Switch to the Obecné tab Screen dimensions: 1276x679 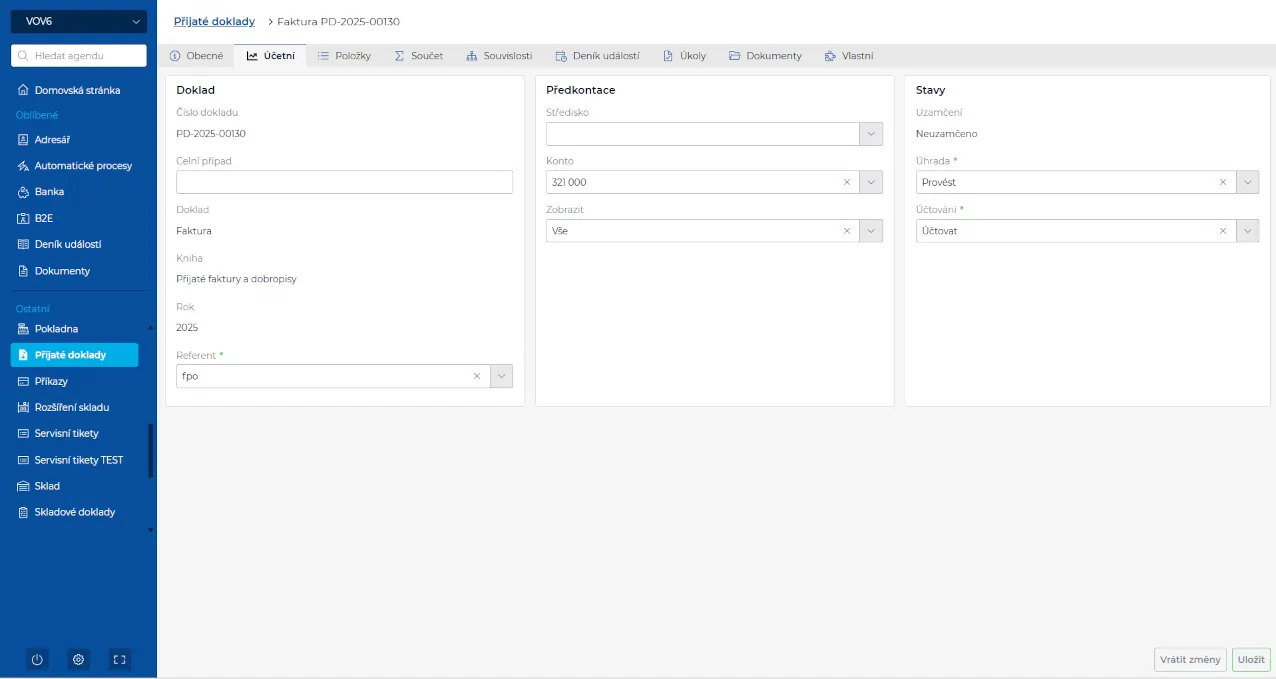pyautogui.click(x=196, y=56)
